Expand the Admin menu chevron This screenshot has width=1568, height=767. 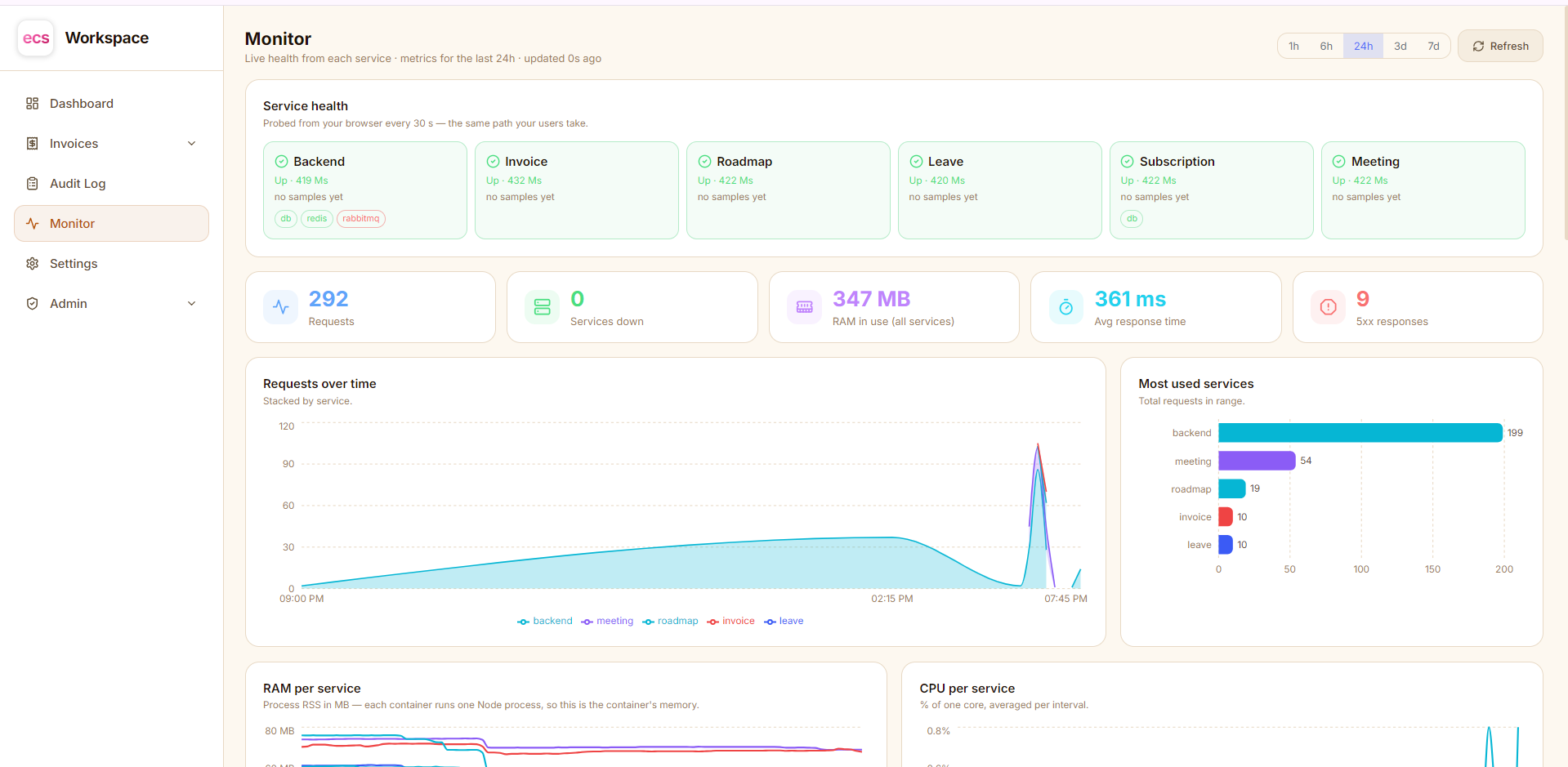coord(192,304)
